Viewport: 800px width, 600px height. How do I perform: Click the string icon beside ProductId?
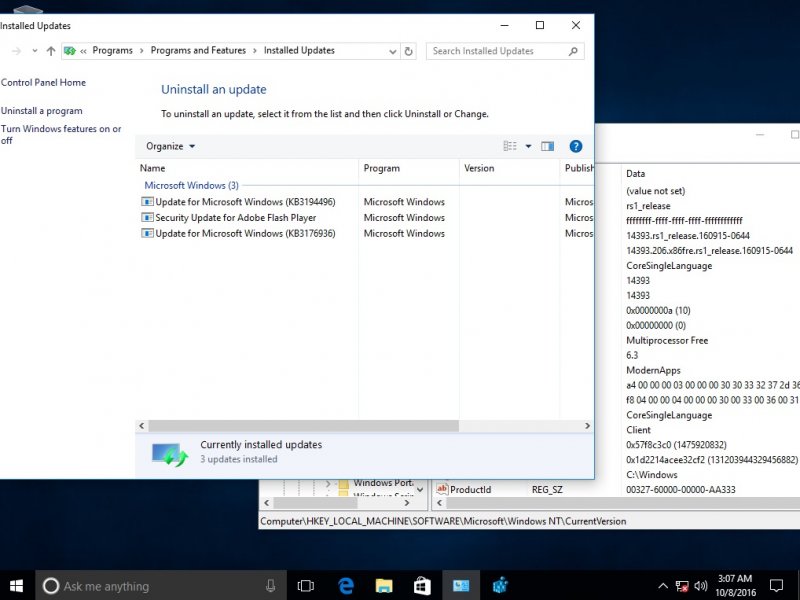(x=442, y=489)
